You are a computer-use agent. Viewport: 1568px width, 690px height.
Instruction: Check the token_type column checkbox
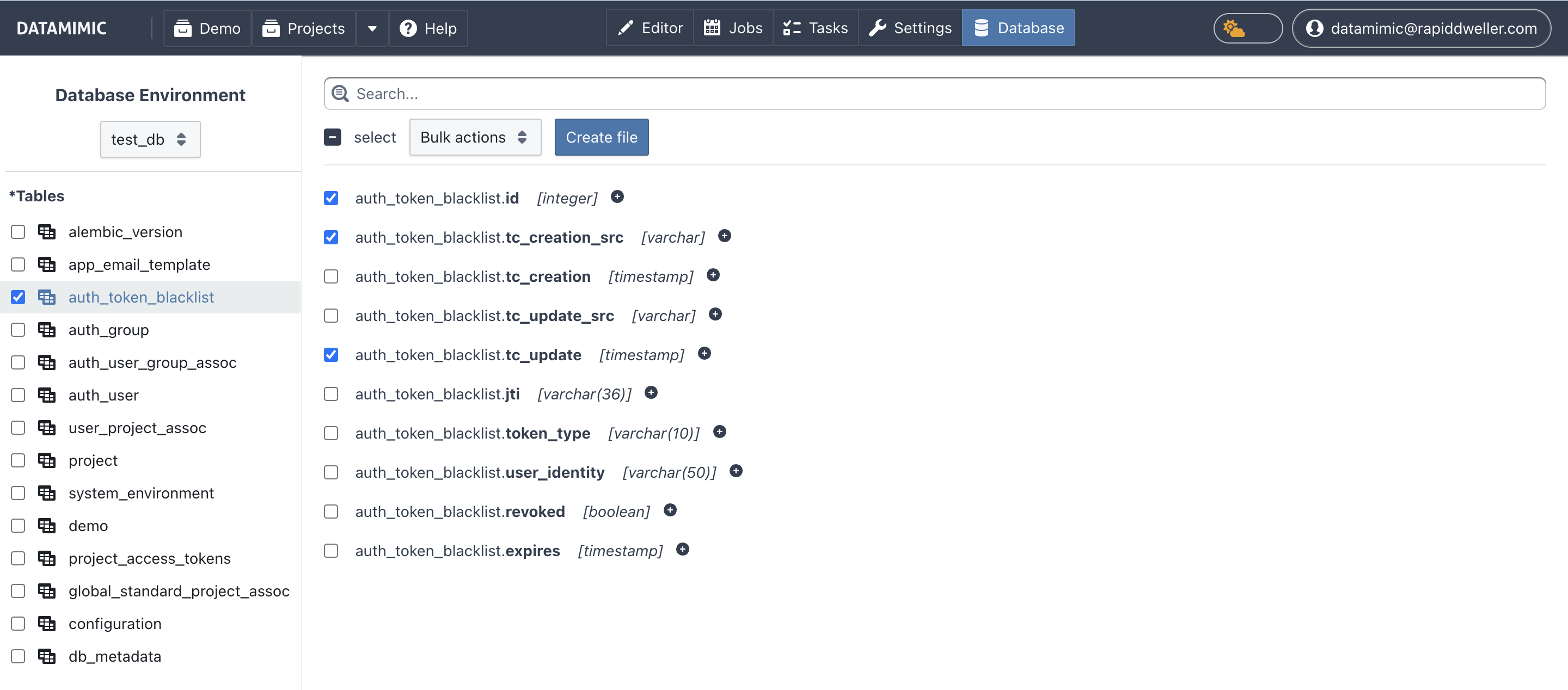[x=331, y=433]
